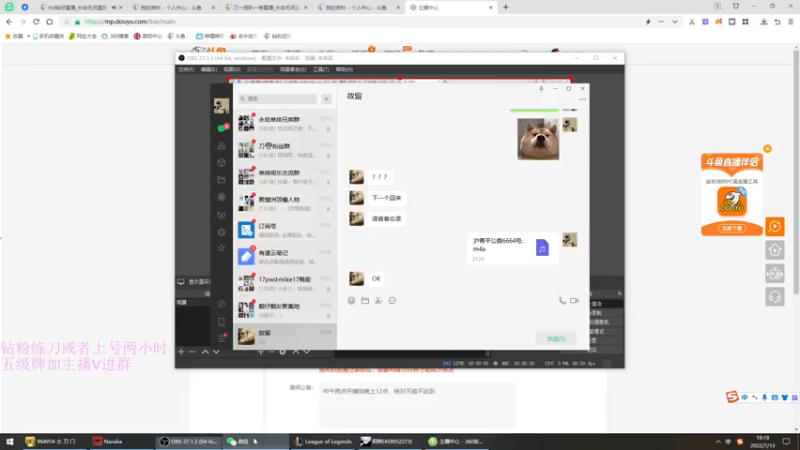Click the WeChat profile avatar at sidebar top
This screenshot has width=800, height=450.
coord(221,106)
